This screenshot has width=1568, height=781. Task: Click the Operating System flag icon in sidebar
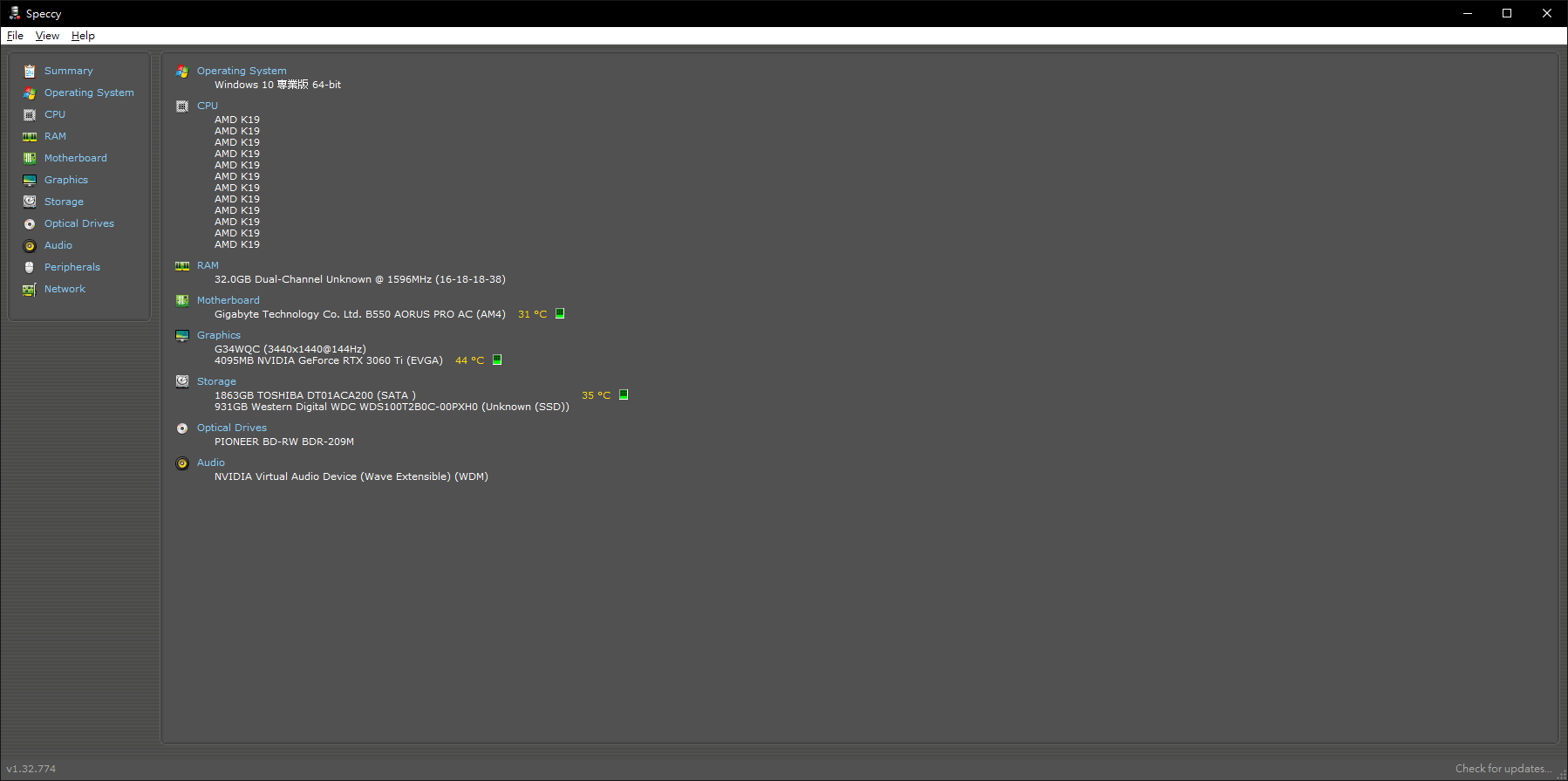pos(30,93)
